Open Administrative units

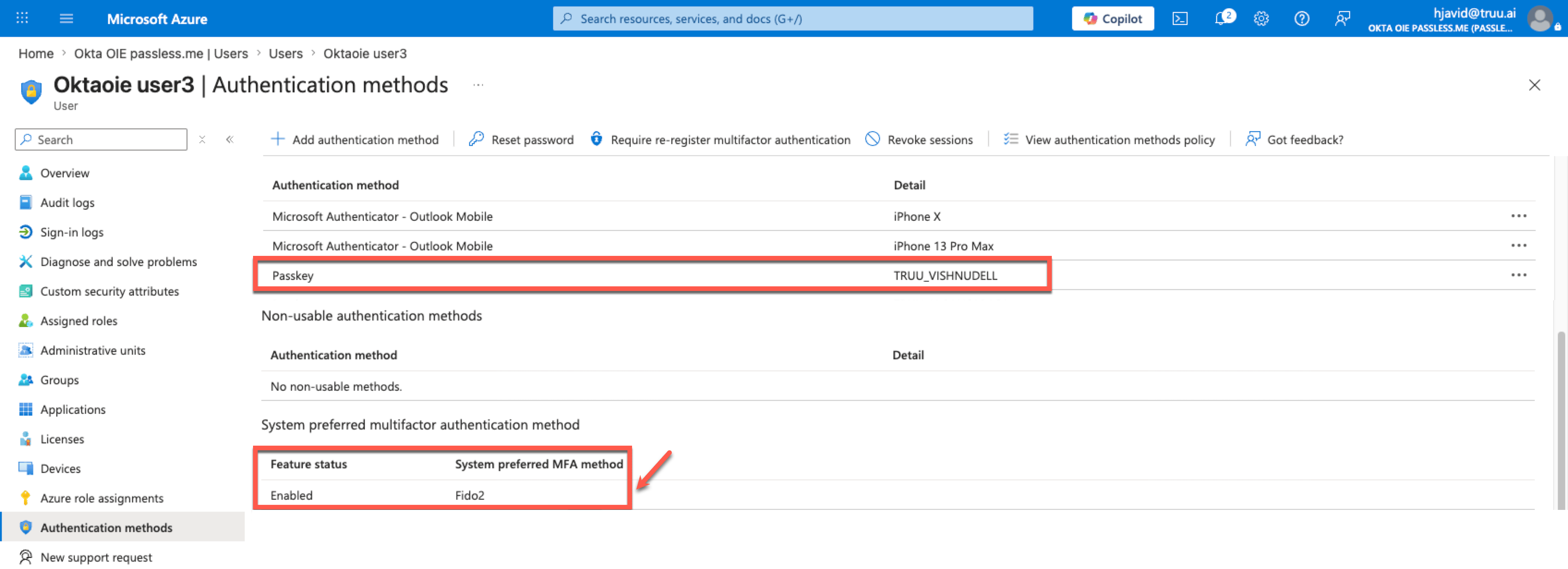pyautogui.click(x=92, y=350)
